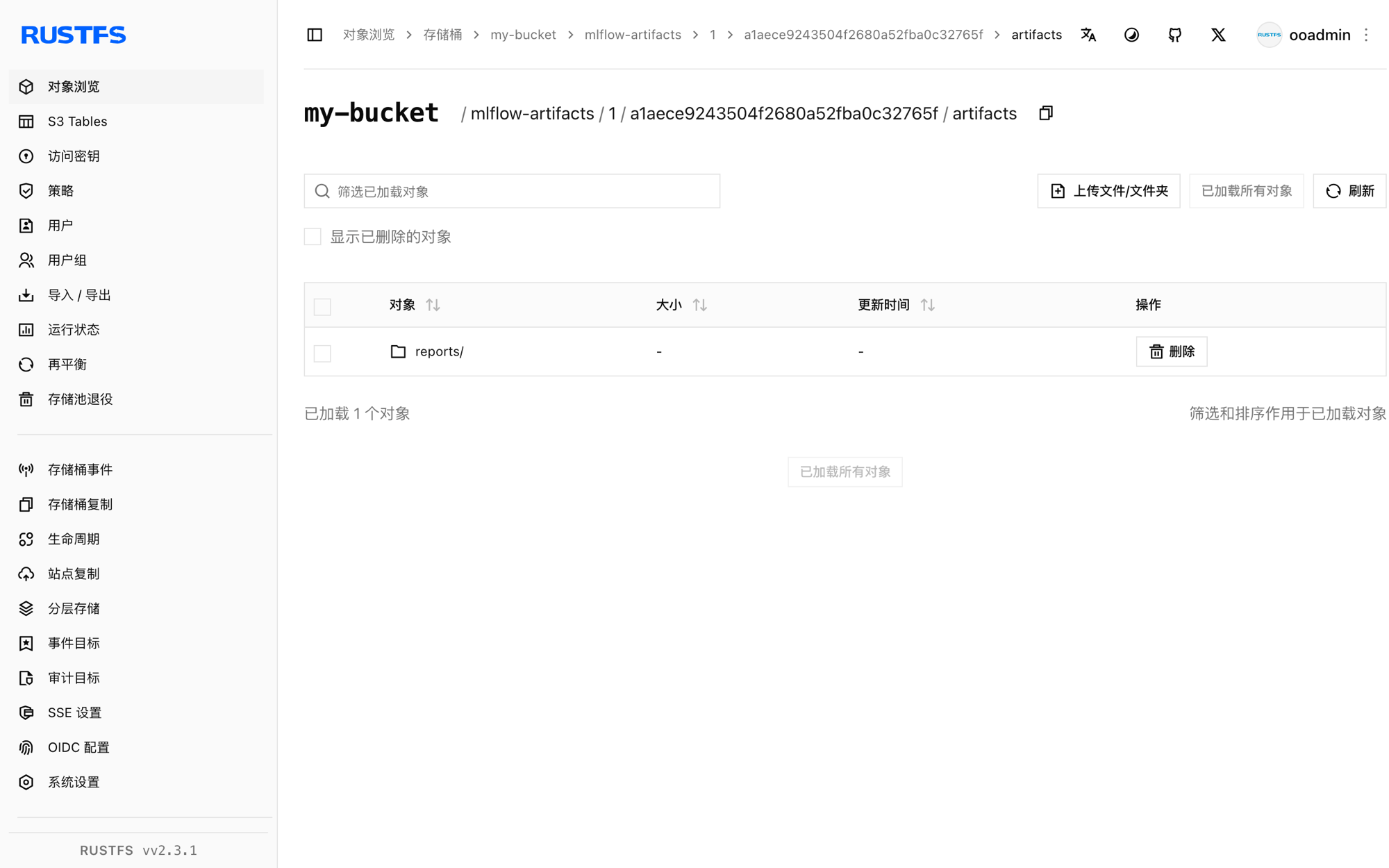The width and height of the screenshot is (1389, 868).
Task: Select the reports/ row checkbox
Action: (322, 353)
